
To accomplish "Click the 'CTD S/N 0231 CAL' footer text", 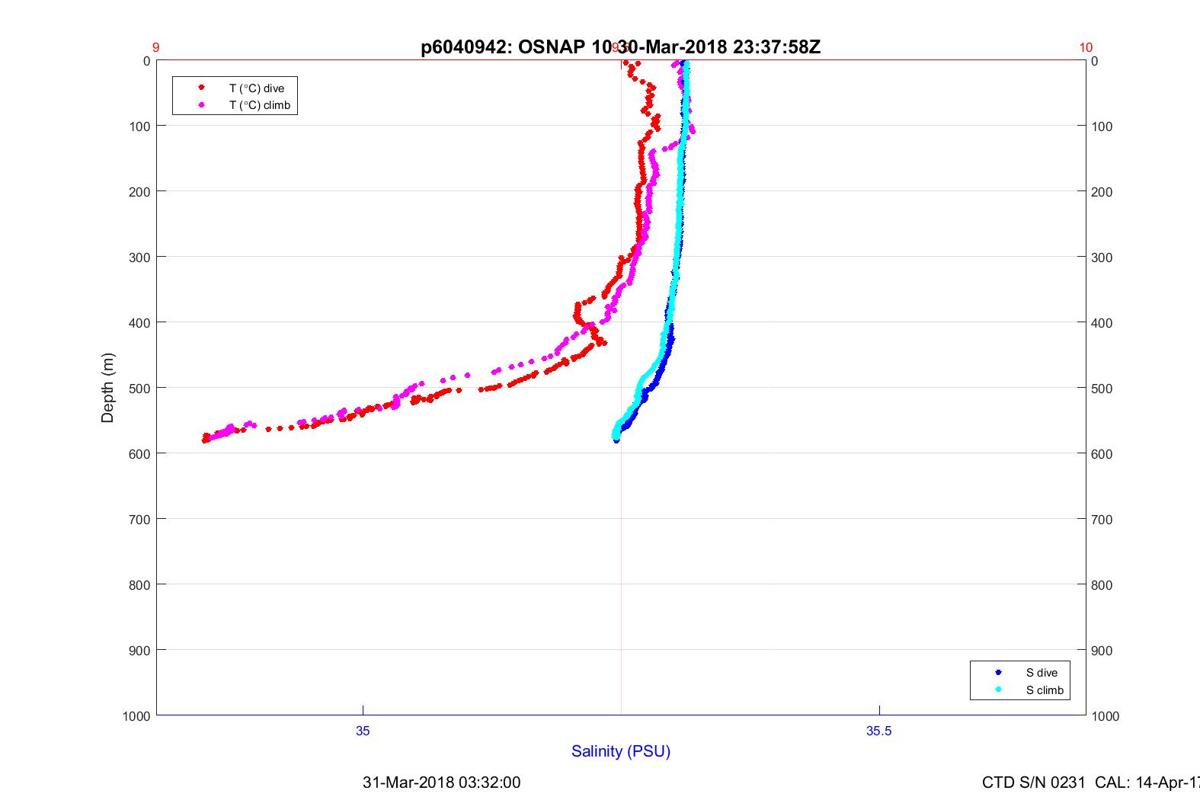I will click(x=1091, y=782).
